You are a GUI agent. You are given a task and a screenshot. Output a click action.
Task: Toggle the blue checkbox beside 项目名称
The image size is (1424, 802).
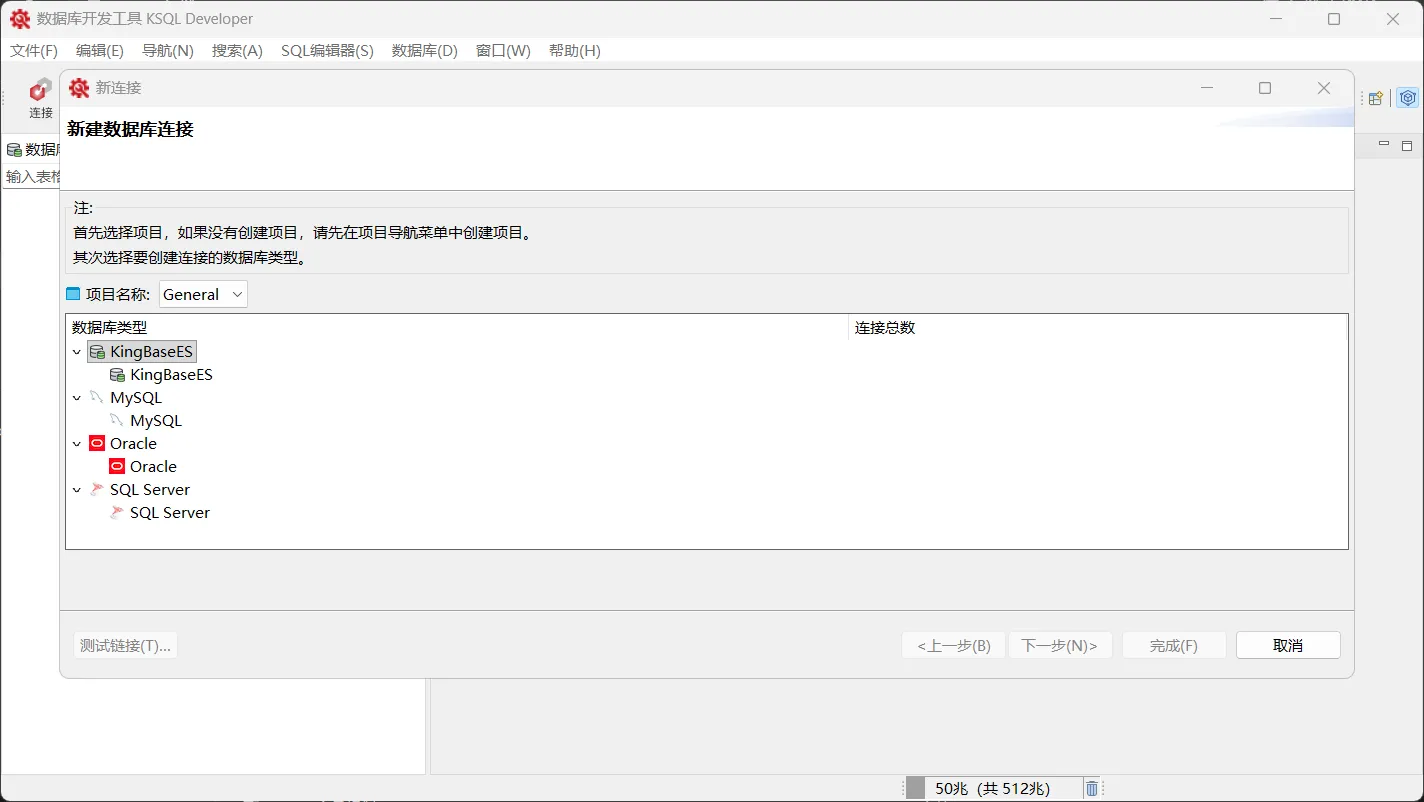tap(73, 293)
